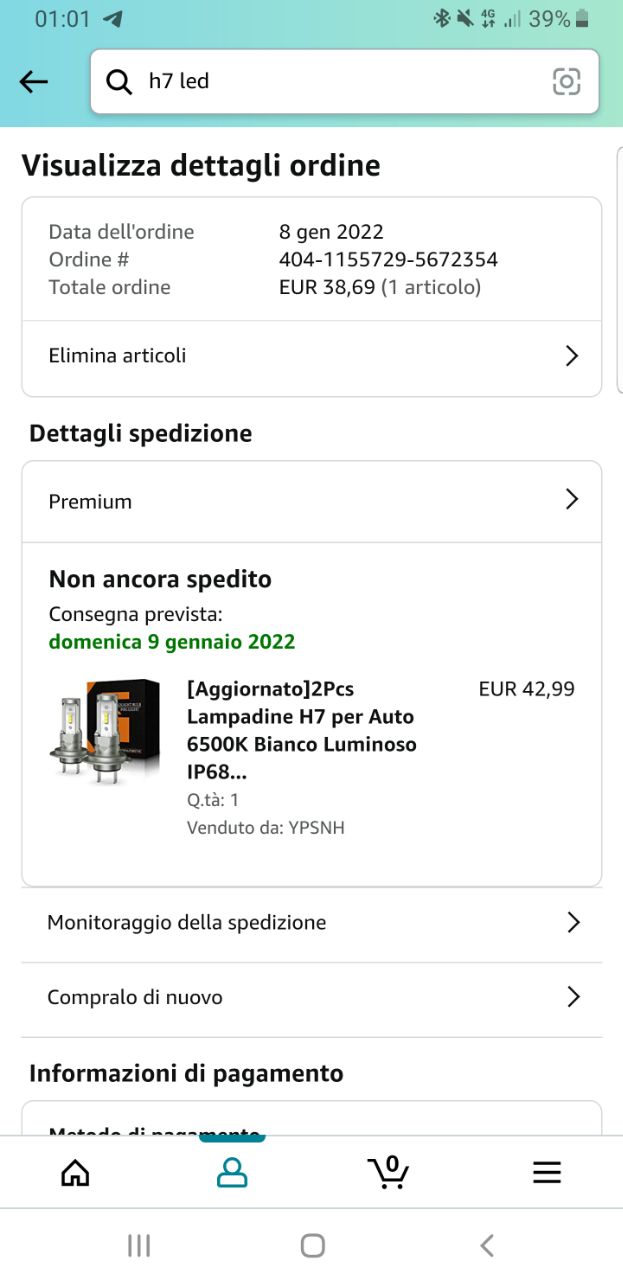623x1280 pixels.
Task: Select the Elimina articoli option
Action: pos(117,355)
